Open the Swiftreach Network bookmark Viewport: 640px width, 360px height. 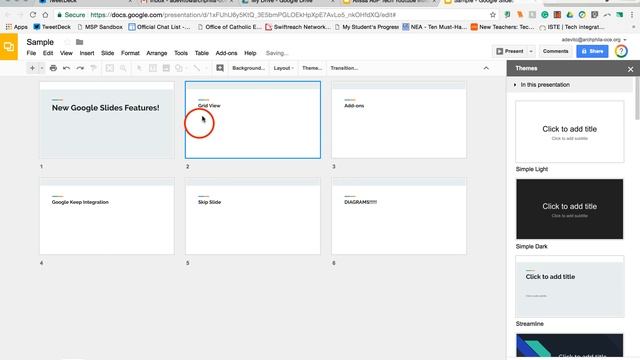tap(298, 27)
